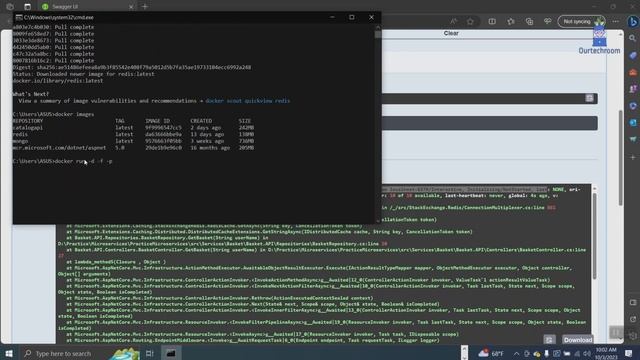This screenshot has height=360, width=640.
Task: Click the Clear button in Swagger UI
Action: [451, 33]
